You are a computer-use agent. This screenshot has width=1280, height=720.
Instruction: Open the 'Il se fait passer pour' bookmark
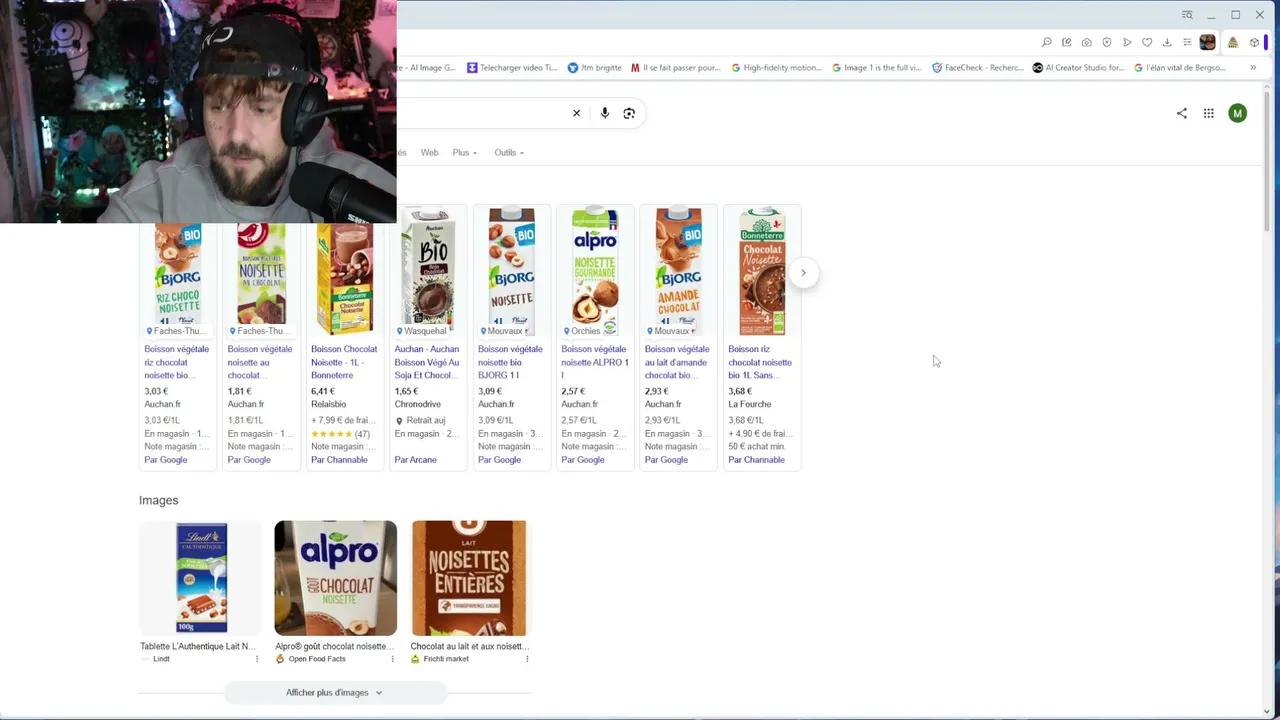(x=676, y=68)
